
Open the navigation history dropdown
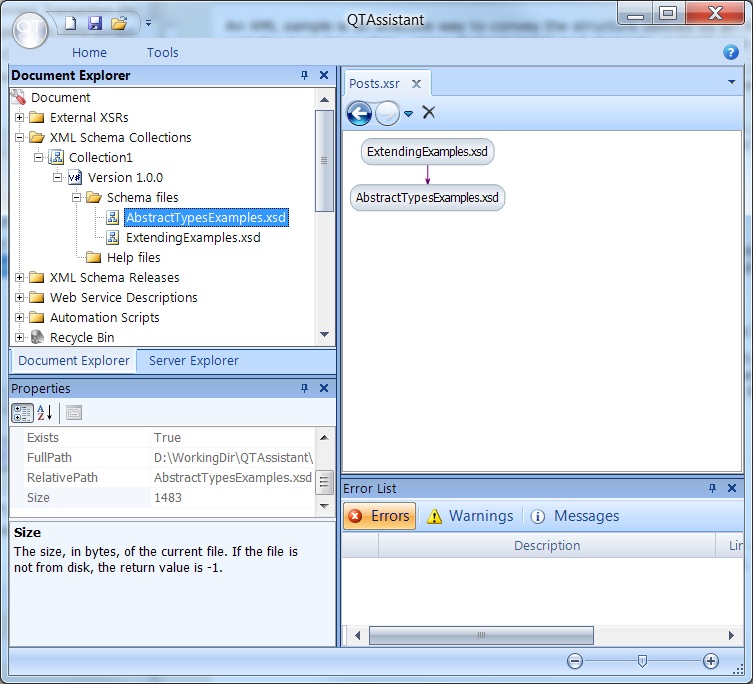(x=408, y=114)
